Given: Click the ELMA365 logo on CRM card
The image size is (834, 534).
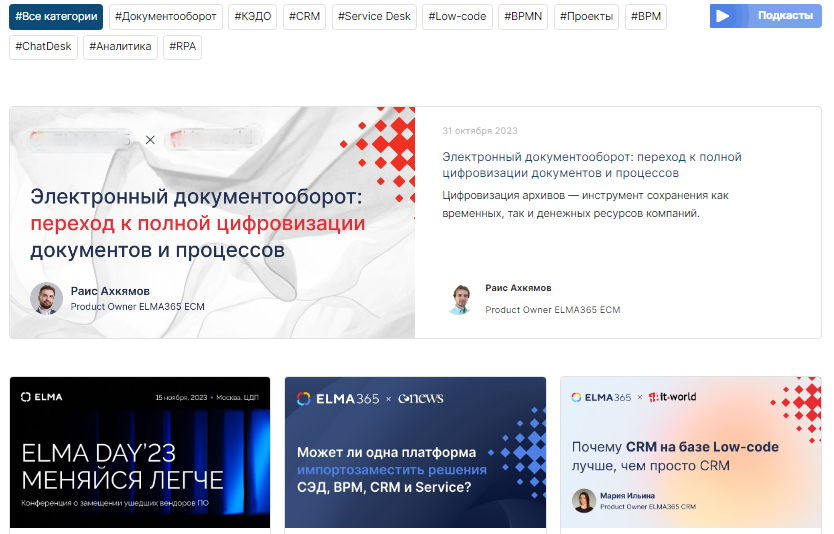Looking at the screenshot, I should tap(601, 397).
